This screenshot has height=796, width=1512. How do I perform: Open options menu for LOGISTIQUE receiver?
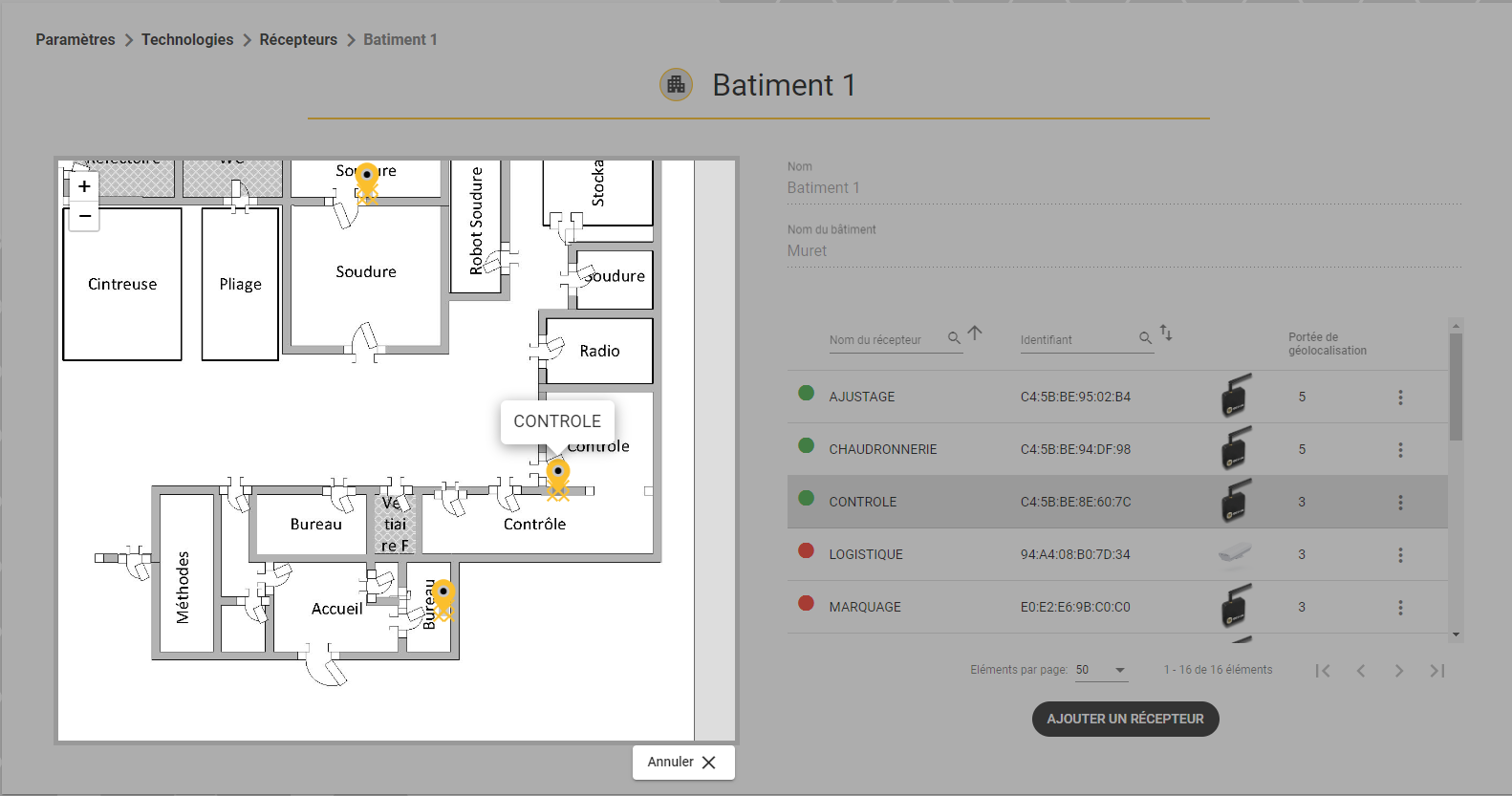pyautogui.click(x=1400, y=555)
